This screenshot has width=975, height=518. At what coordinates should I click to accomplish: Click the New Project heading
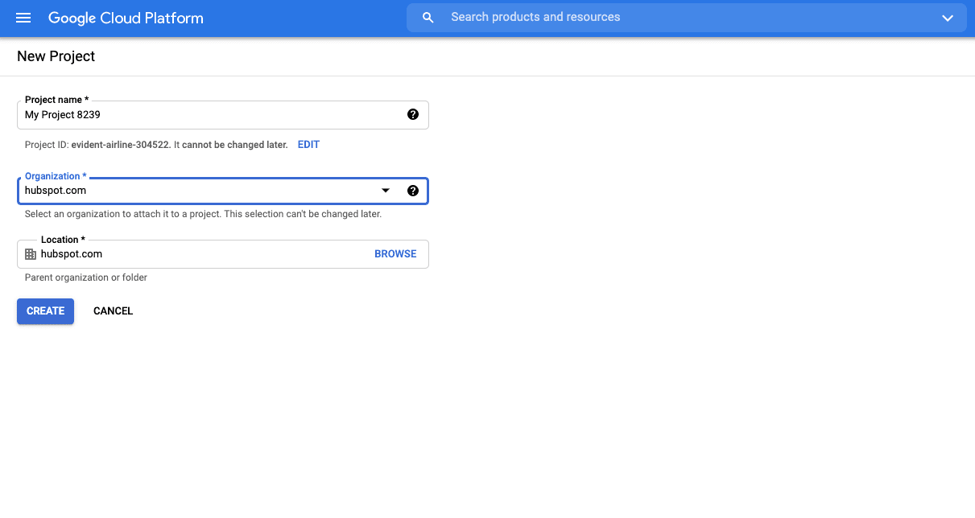click(56, 56)
